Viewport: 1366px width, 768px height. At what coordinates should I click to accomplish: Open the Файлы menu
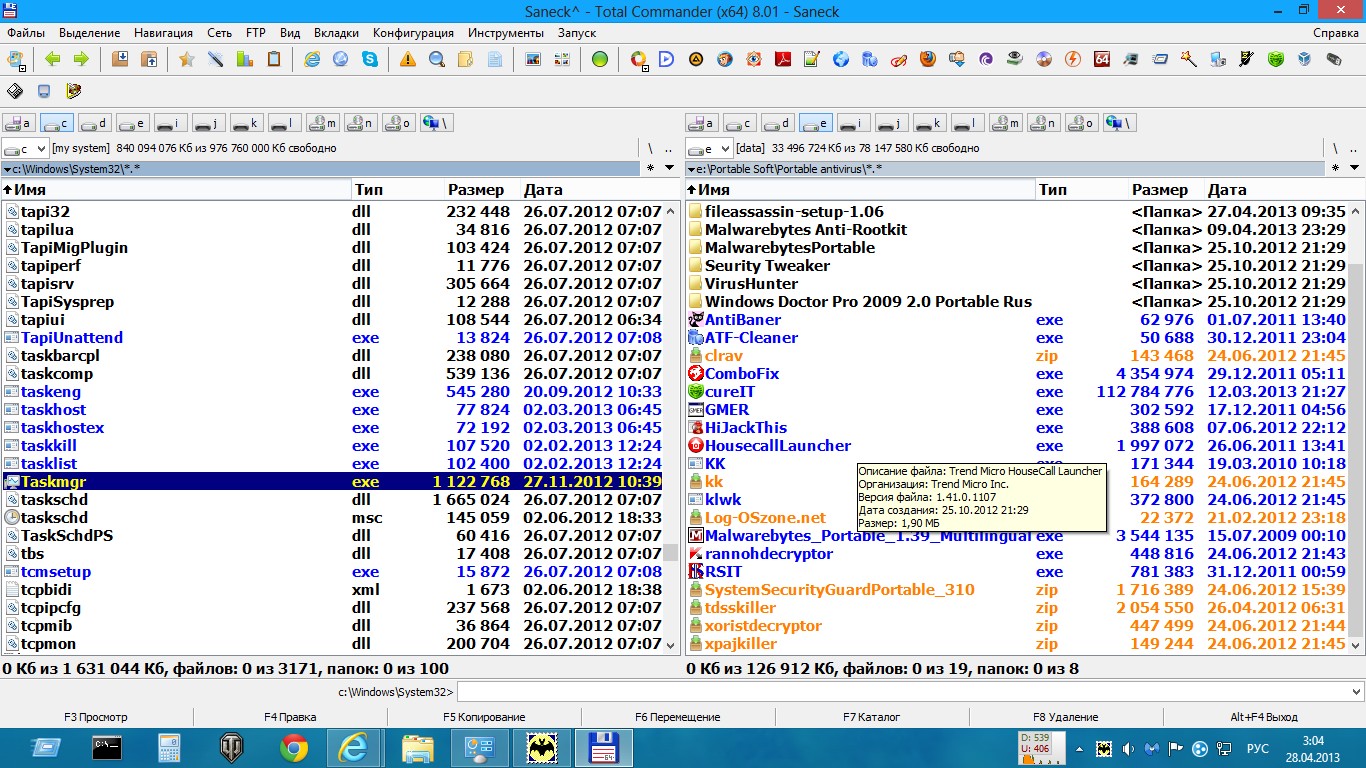[26, 33]
